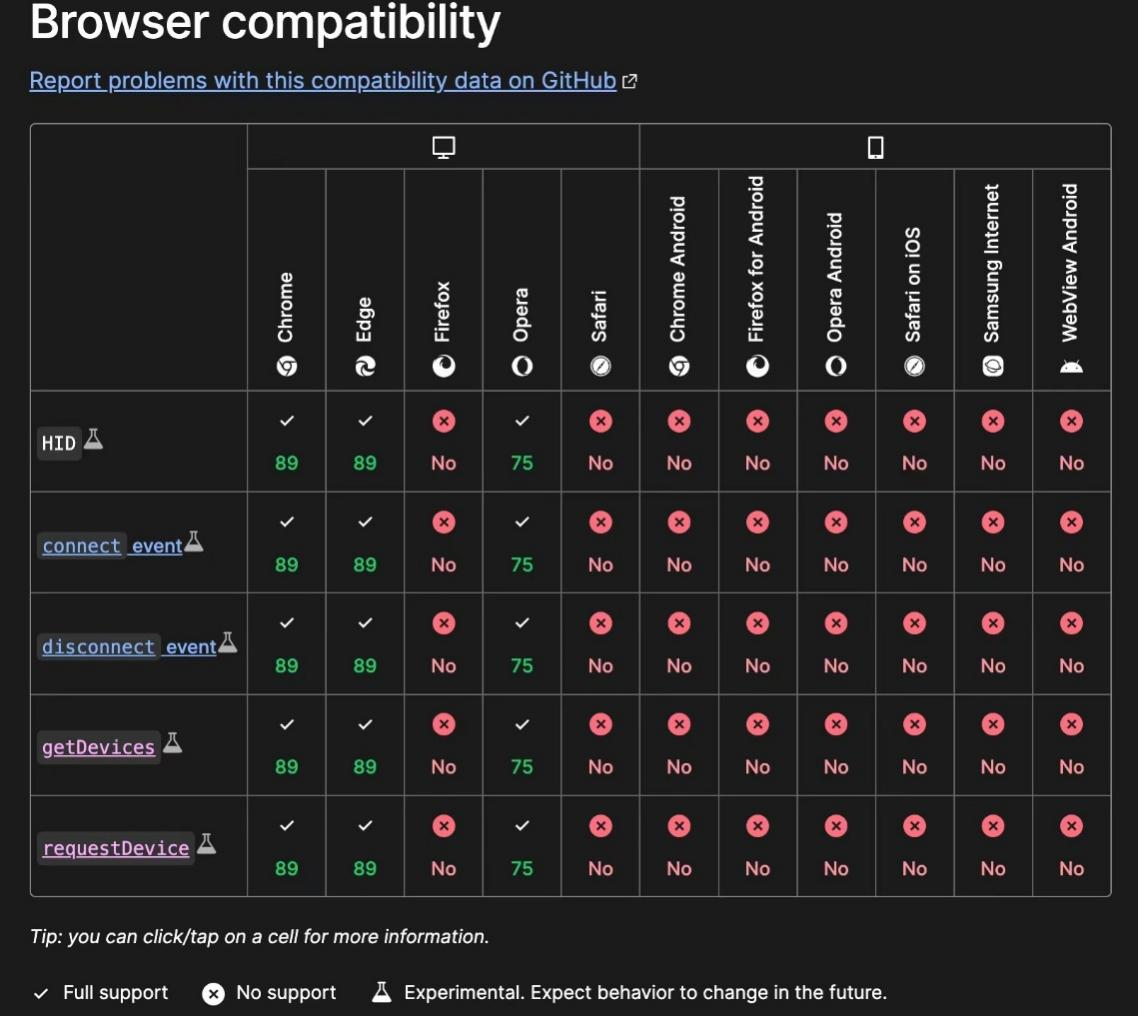Expand Chrome 89 cell in HID row
The height and width of the screenshot is (1016, 1138).
286,442
